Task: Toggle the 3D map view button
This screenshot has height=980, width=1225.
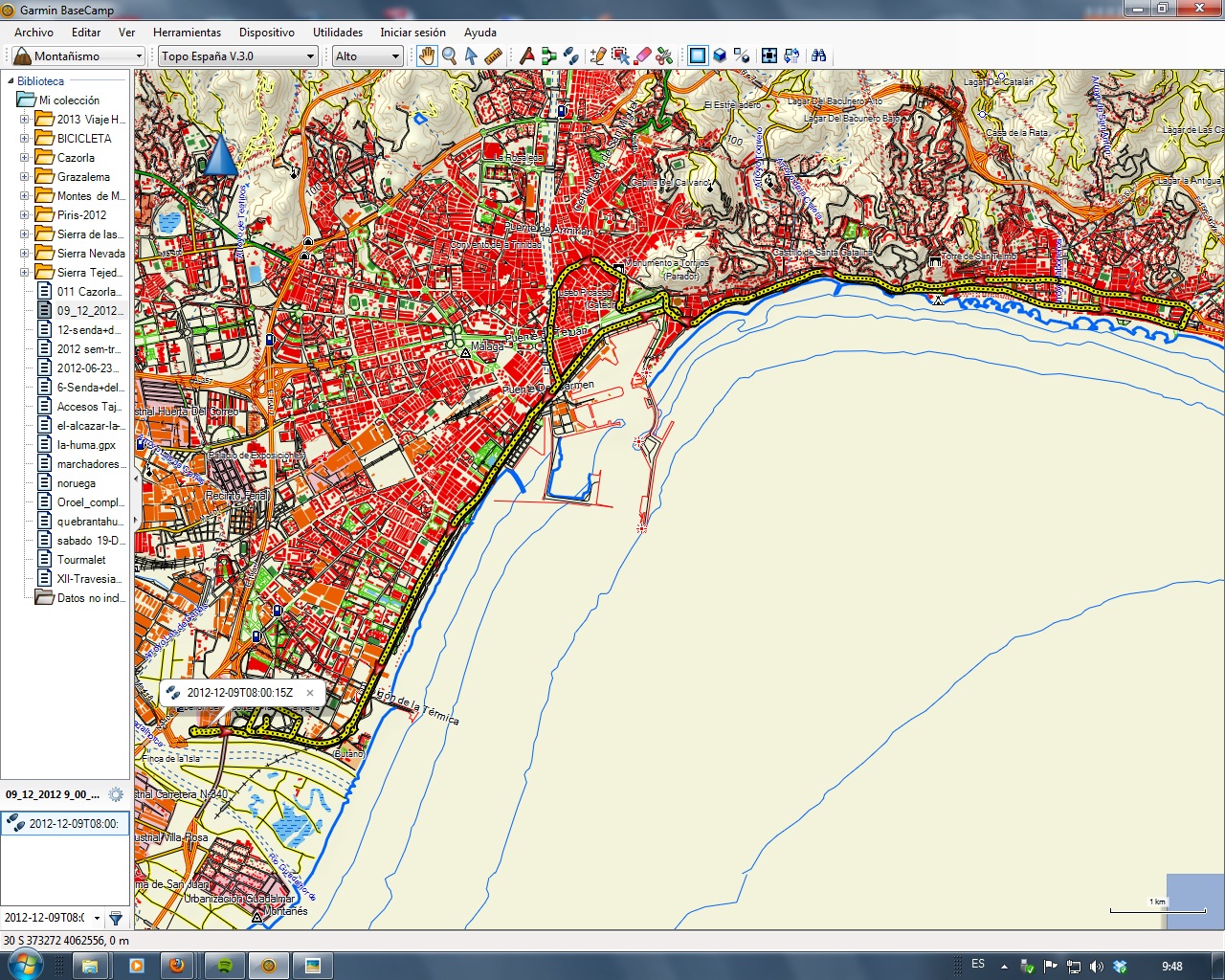Action: [720, 56]
